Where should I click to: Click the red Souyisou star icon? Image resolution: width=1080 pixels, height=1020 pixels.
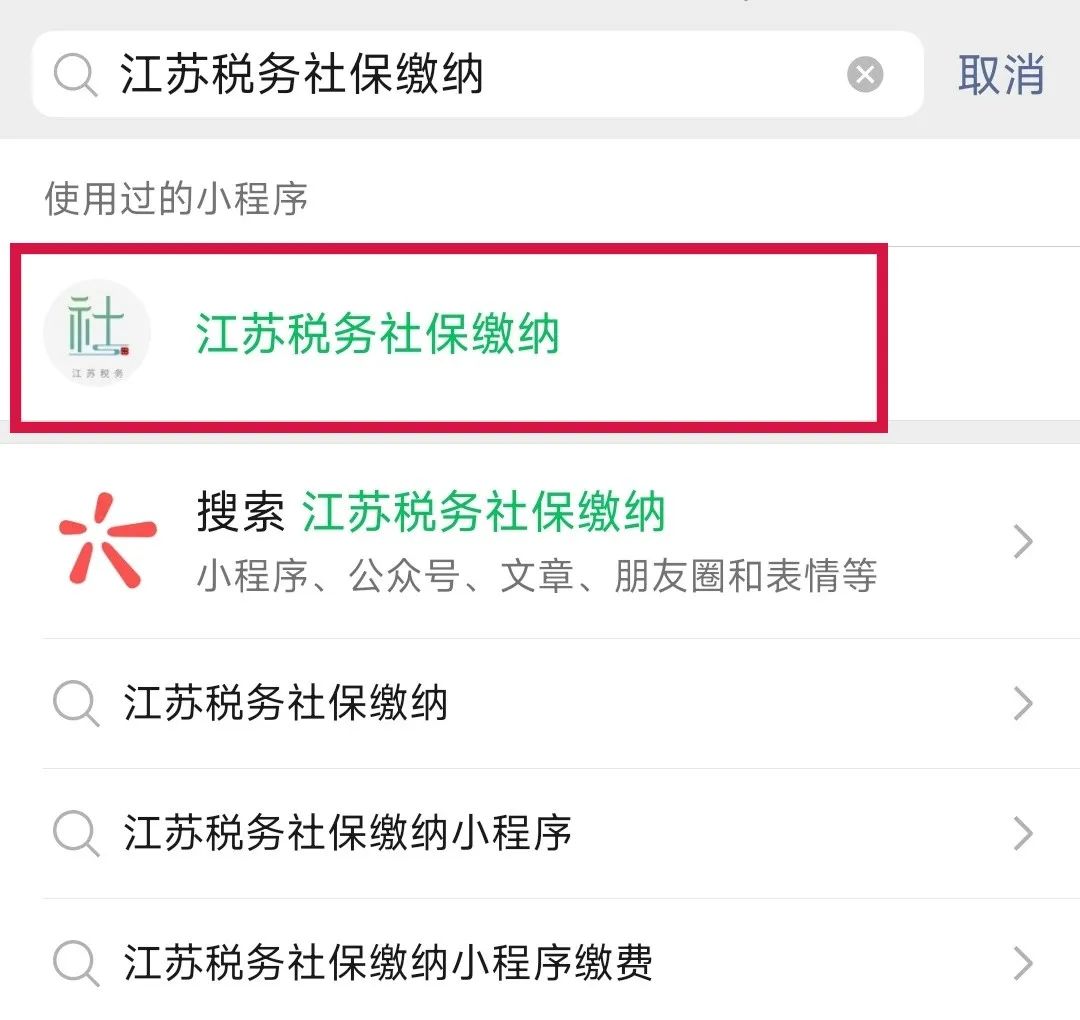(x=107, y=541)
